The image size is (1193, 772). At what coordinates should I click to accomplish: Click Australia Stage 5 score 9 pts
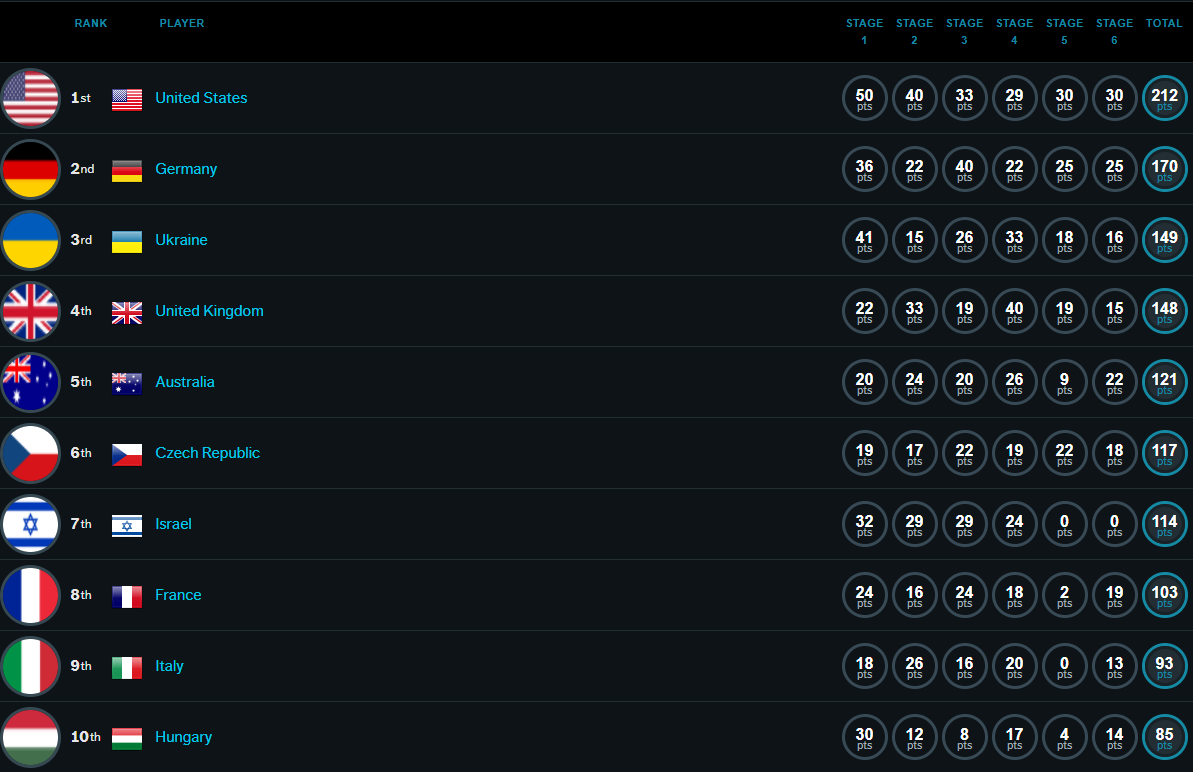click(x=1064, y=382)
